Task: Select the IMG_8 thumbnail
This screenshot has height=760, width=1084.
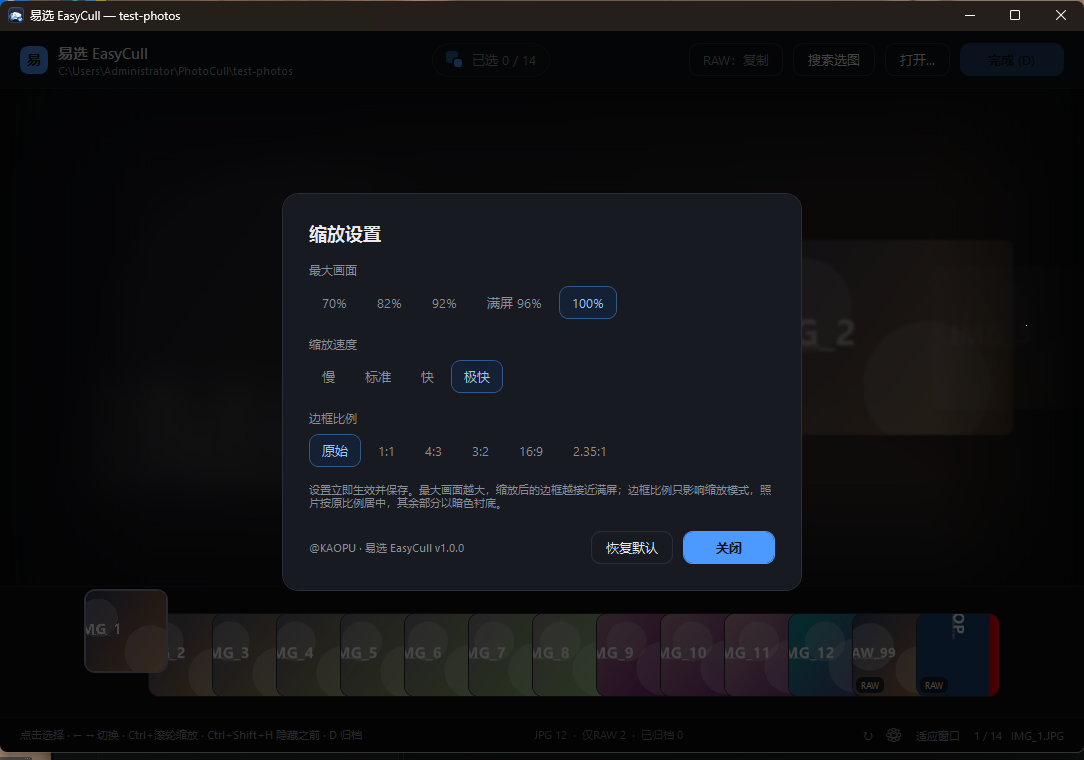Action: [x=564, y=654]
